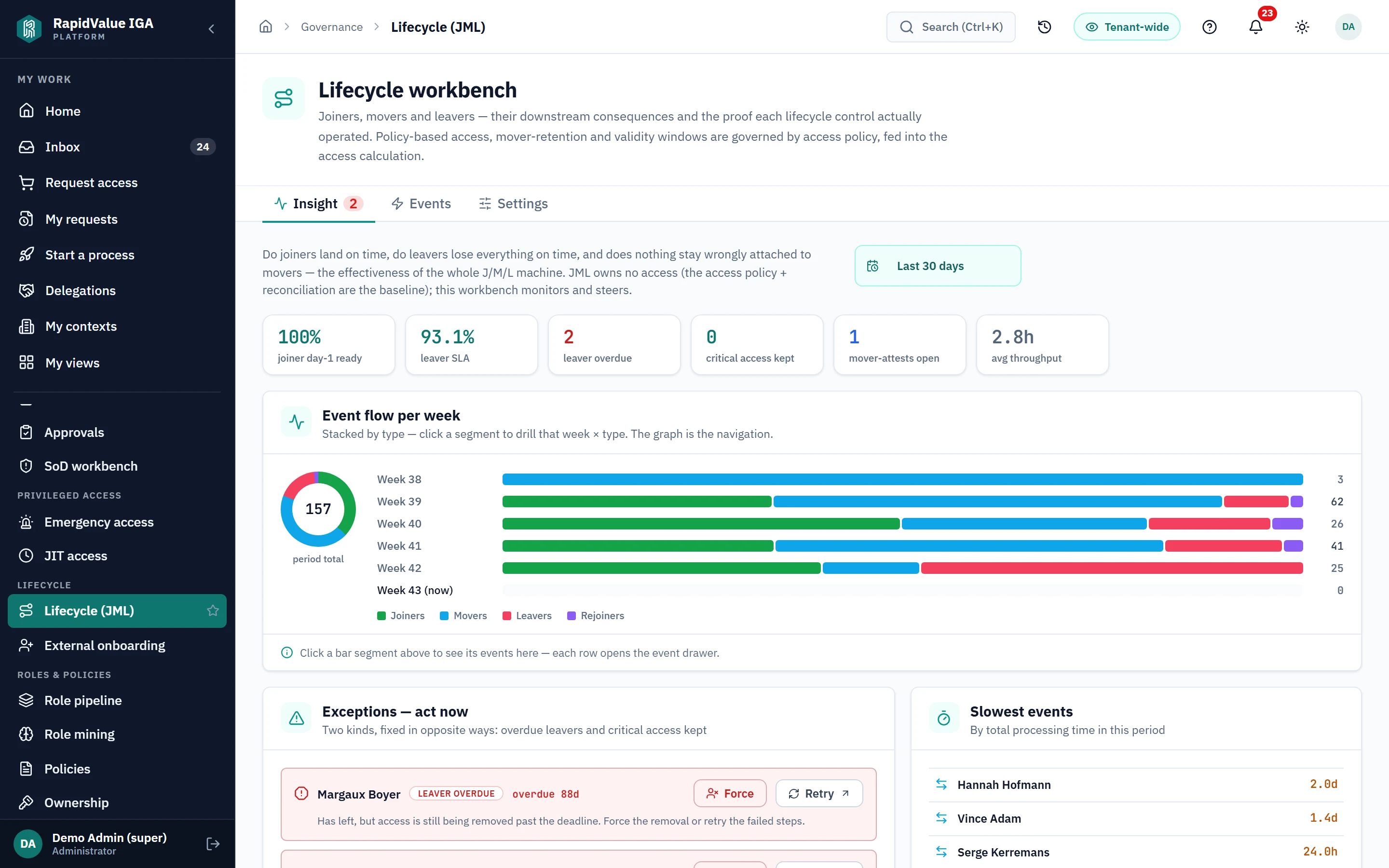Toggle the Rejoiners legend swatch

571,616
